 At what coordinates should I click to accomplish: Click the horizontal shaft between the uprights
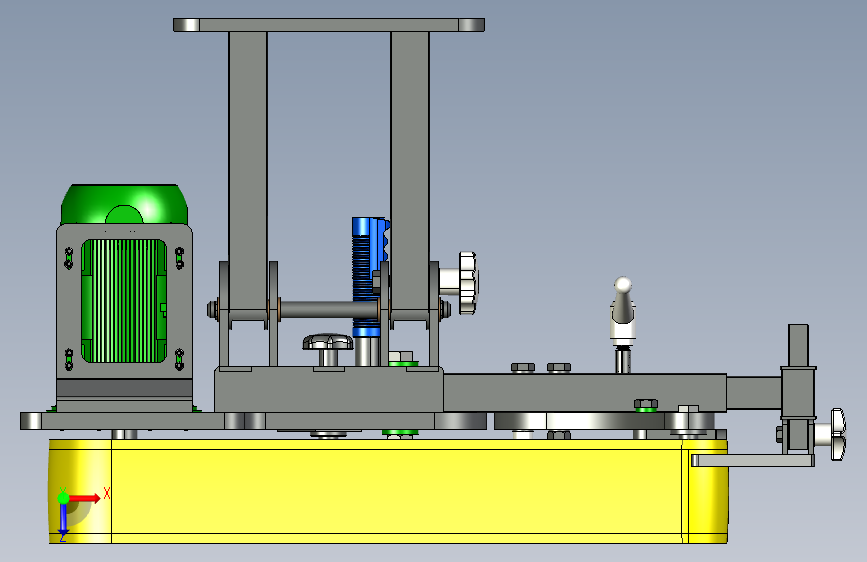pyautogui.click(x=328, y=309)
